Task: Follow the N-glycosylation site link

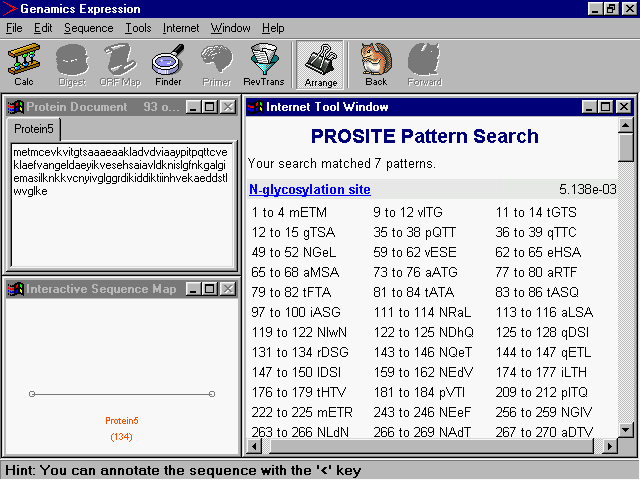Action: click(310, 189)
